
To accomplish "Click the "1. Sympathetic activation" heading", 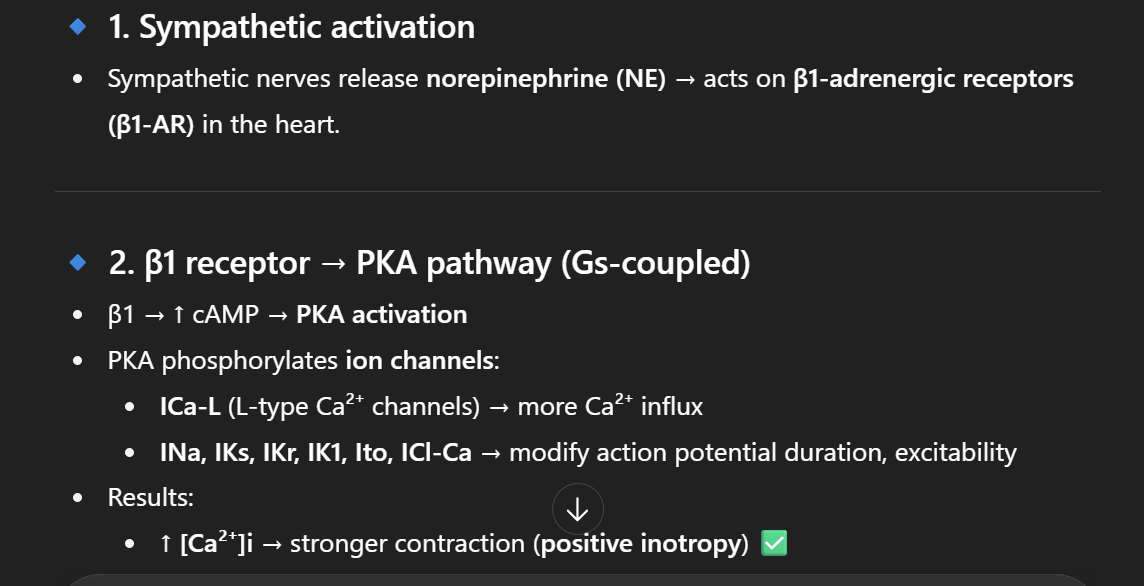I will tap(291, 28).
